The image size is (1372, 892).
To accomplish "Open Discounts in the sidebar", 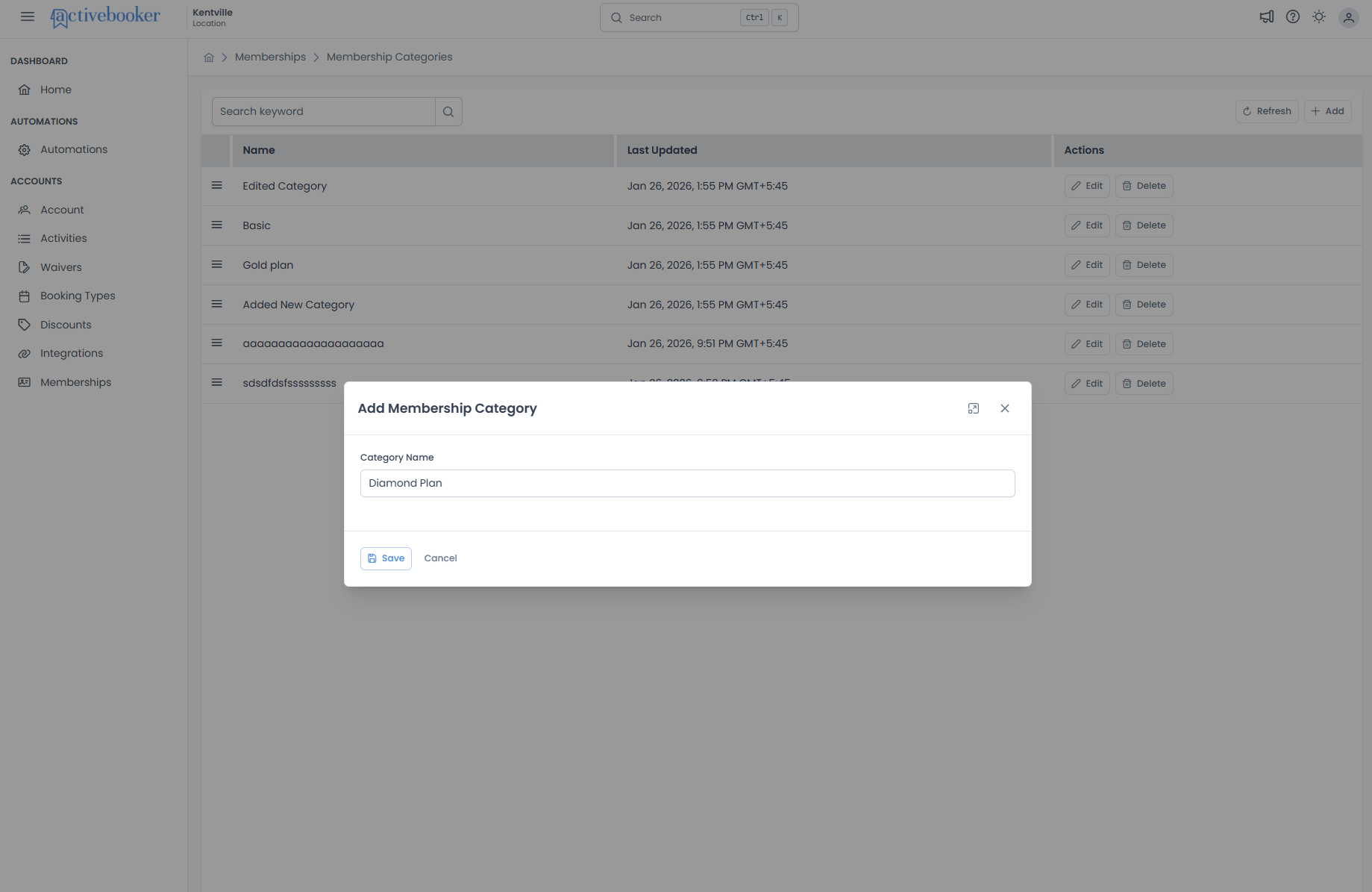I will [x=66, y=325].
